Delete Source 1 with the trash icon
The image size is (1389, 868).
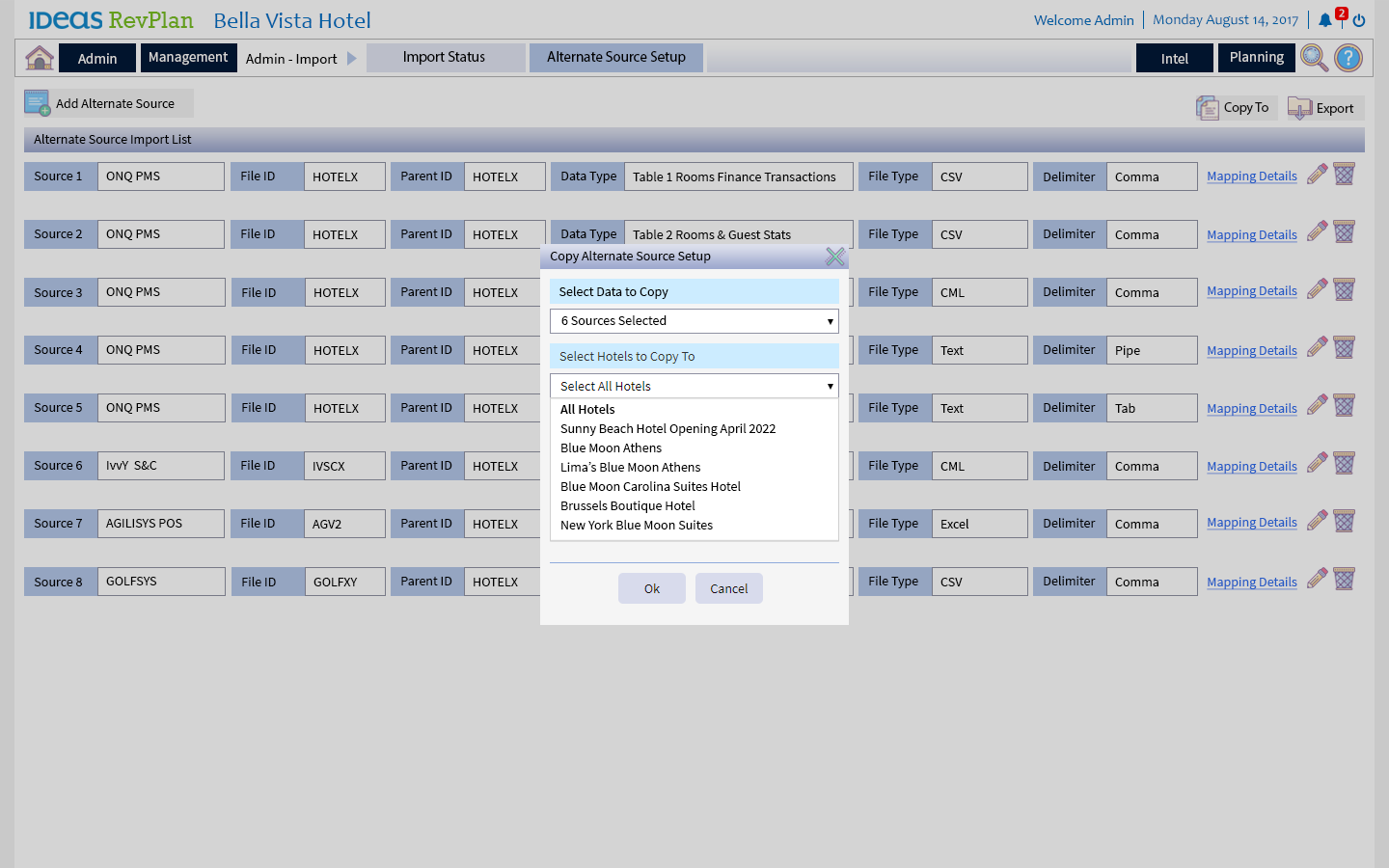click(x=1345, y=175)
